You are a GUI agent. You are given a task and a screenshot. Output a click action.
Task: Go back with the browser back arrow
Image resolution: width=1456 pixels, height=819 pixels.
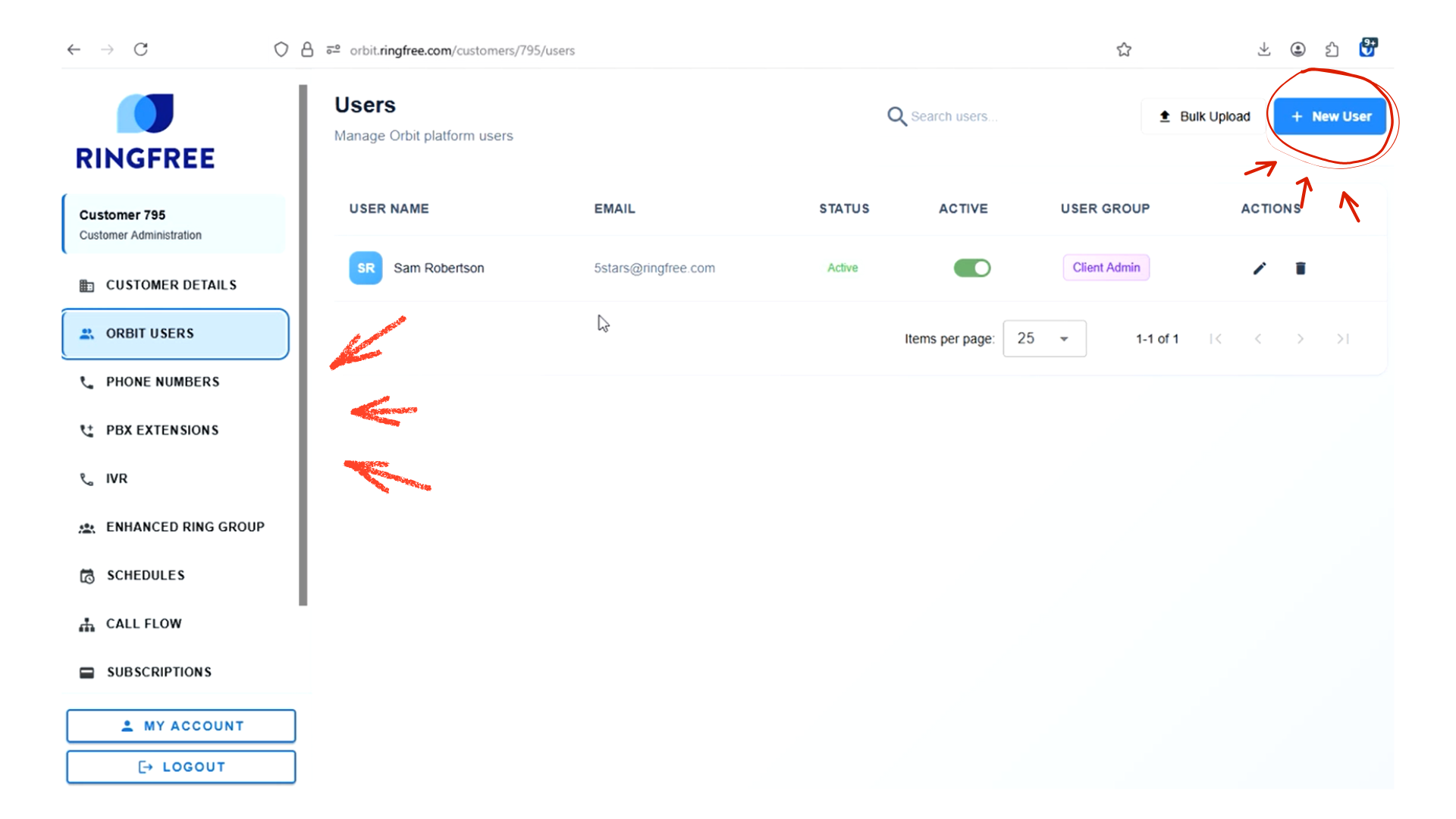[x=74, y=50]
